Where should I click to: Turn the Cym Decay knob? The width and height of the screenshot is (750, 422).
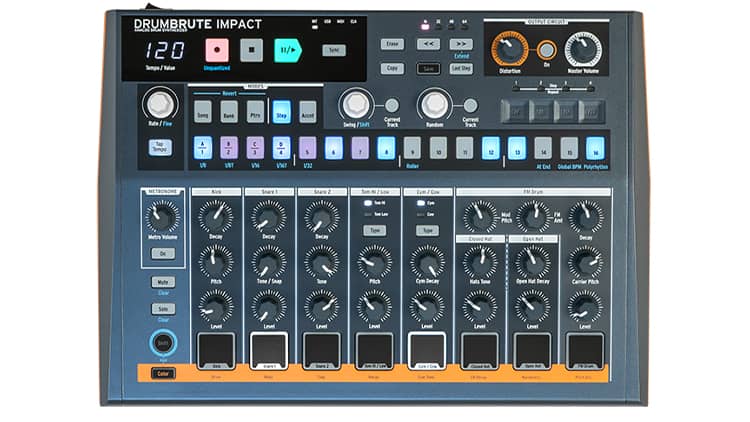tap(427, 261)
